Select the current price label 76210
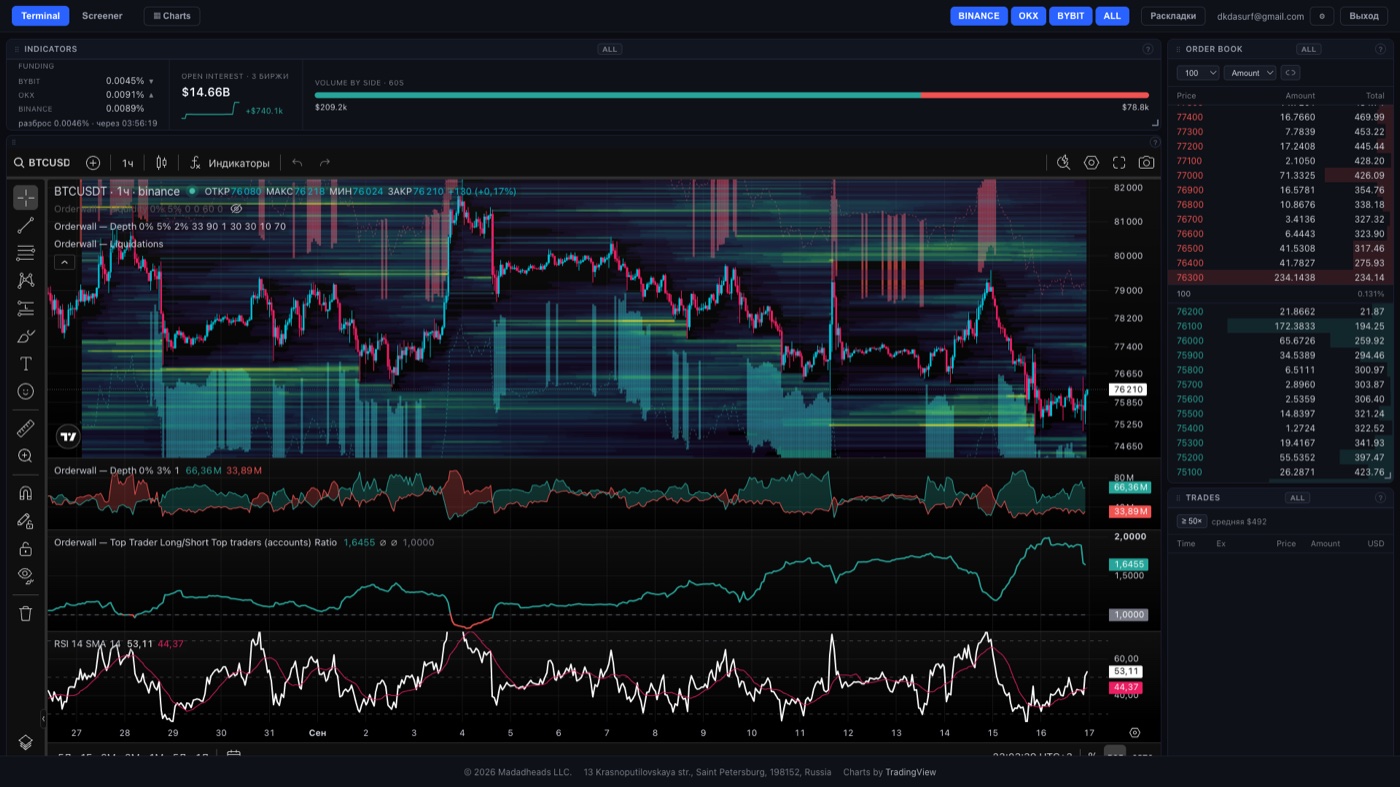The image size is (1400, 787). pyautogui.click(x=1128, y=389)
